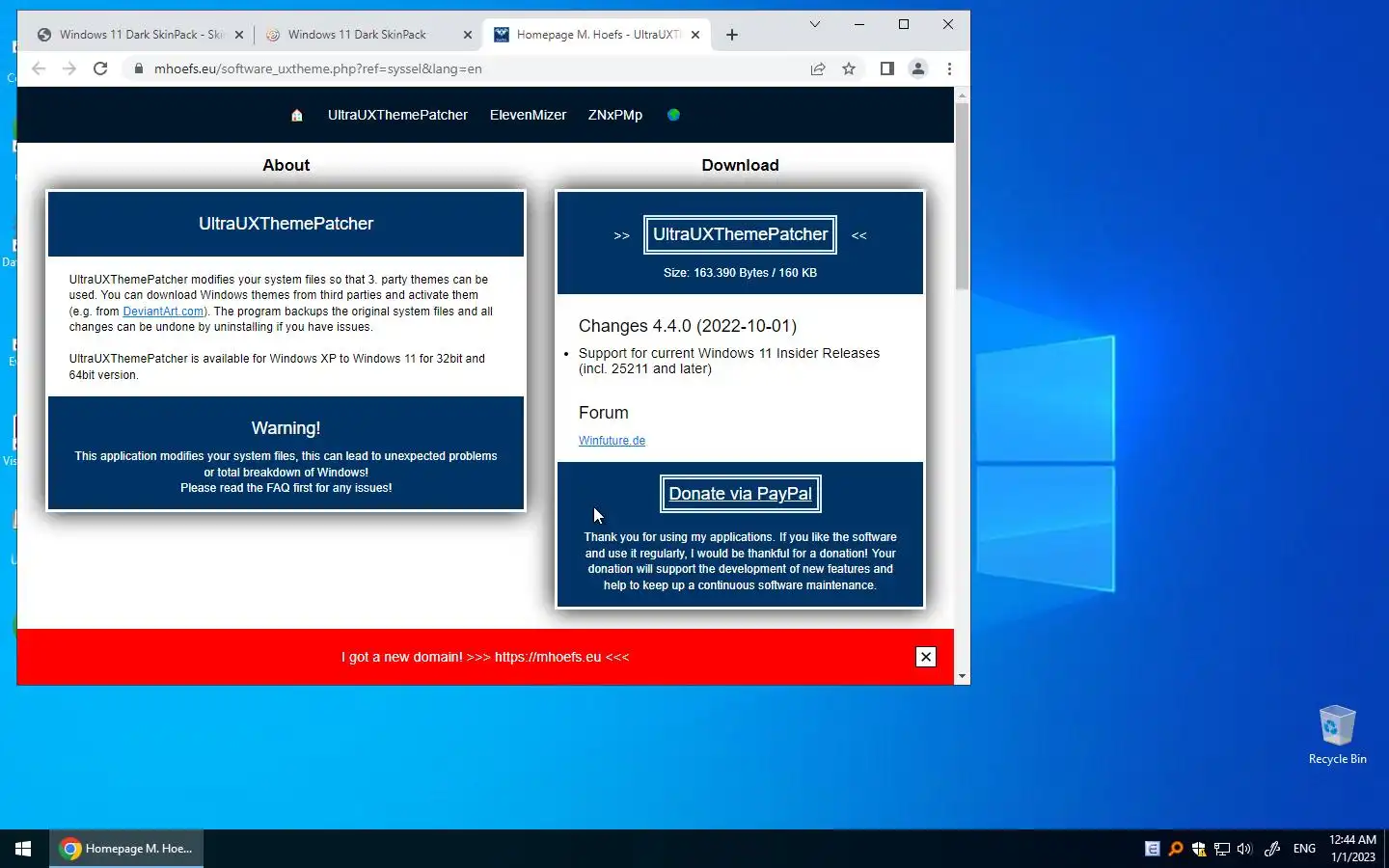
Task: Select the Homepage M. Hoefs tab
Action: (597, 35)
